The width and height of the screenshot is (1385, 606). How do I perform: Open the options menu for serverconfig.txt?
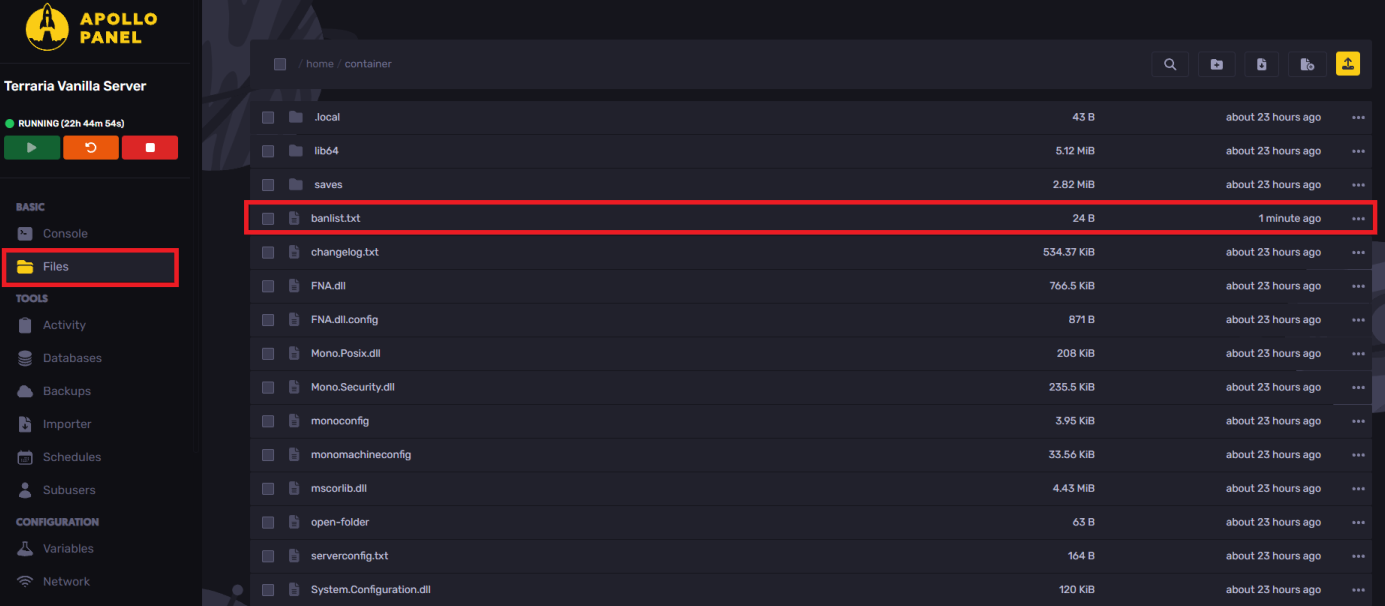coord(1357,556)
